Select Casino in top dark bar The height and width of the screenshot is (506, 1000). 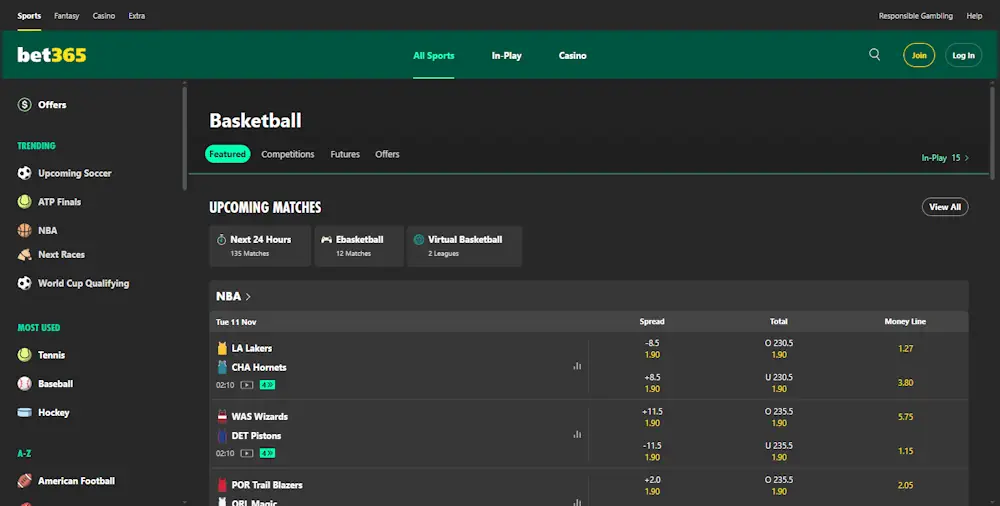point(104,16)
